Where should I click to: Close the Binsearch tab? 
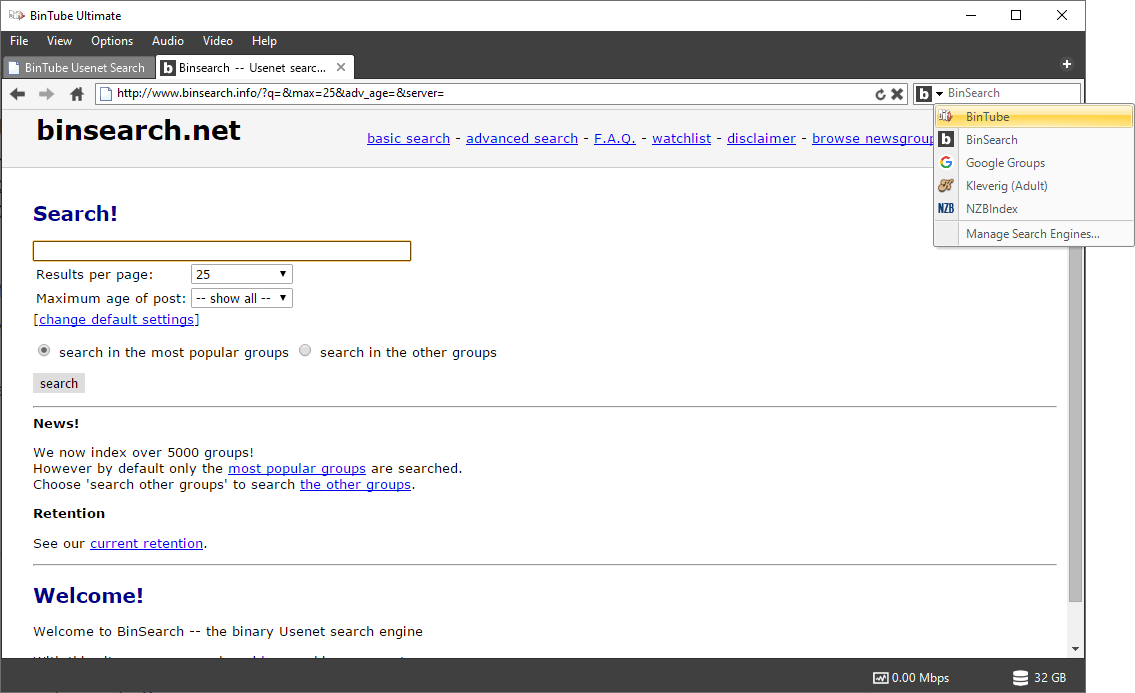click(x=341, y=67)
